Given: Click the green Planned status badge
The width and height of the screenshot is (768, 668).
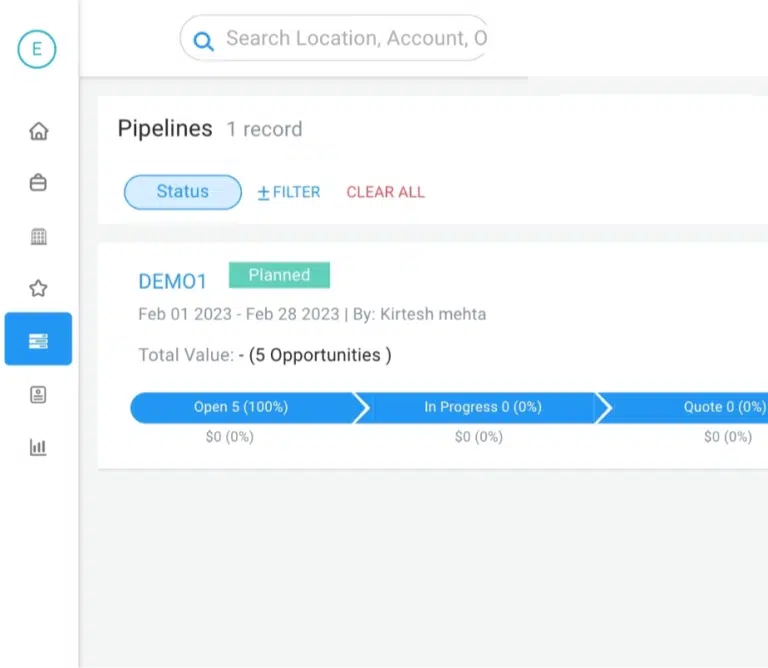Looking at the screenshot, I should pyautogui.click(x=279, y=275).
